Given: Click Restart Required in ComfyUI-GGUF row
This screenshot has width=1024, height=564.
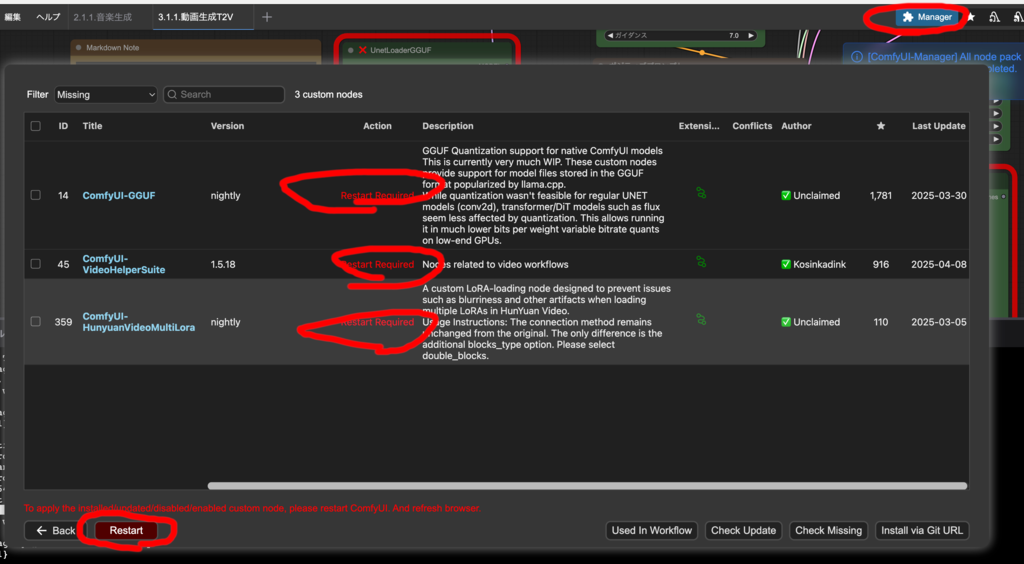Looking at the screenshot, I should click(x=377, y=196).
